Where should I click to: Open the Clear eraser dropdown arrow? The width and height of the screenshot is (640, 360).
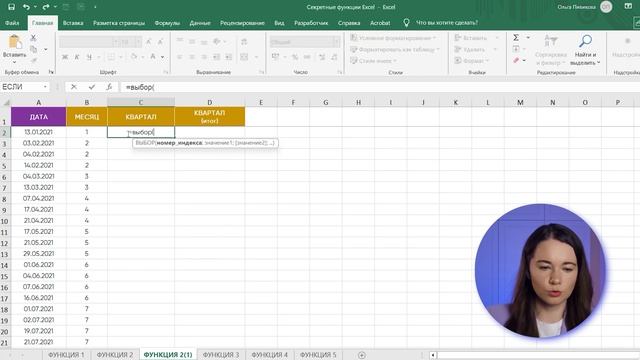tap(524, 60)
